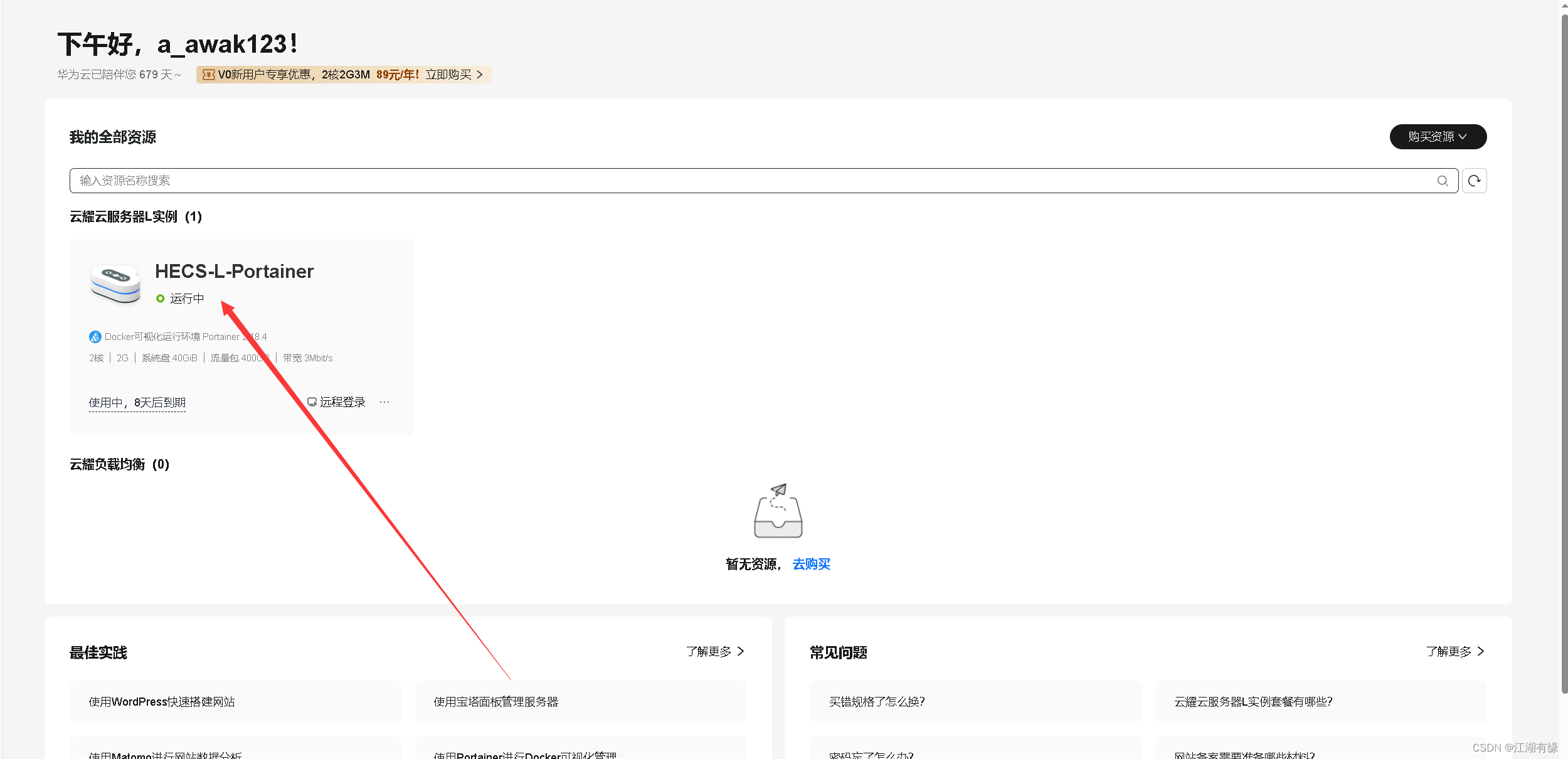
Task: Click the search magnifier icon
Action: pyautogui.click(x=1443, y=181)
